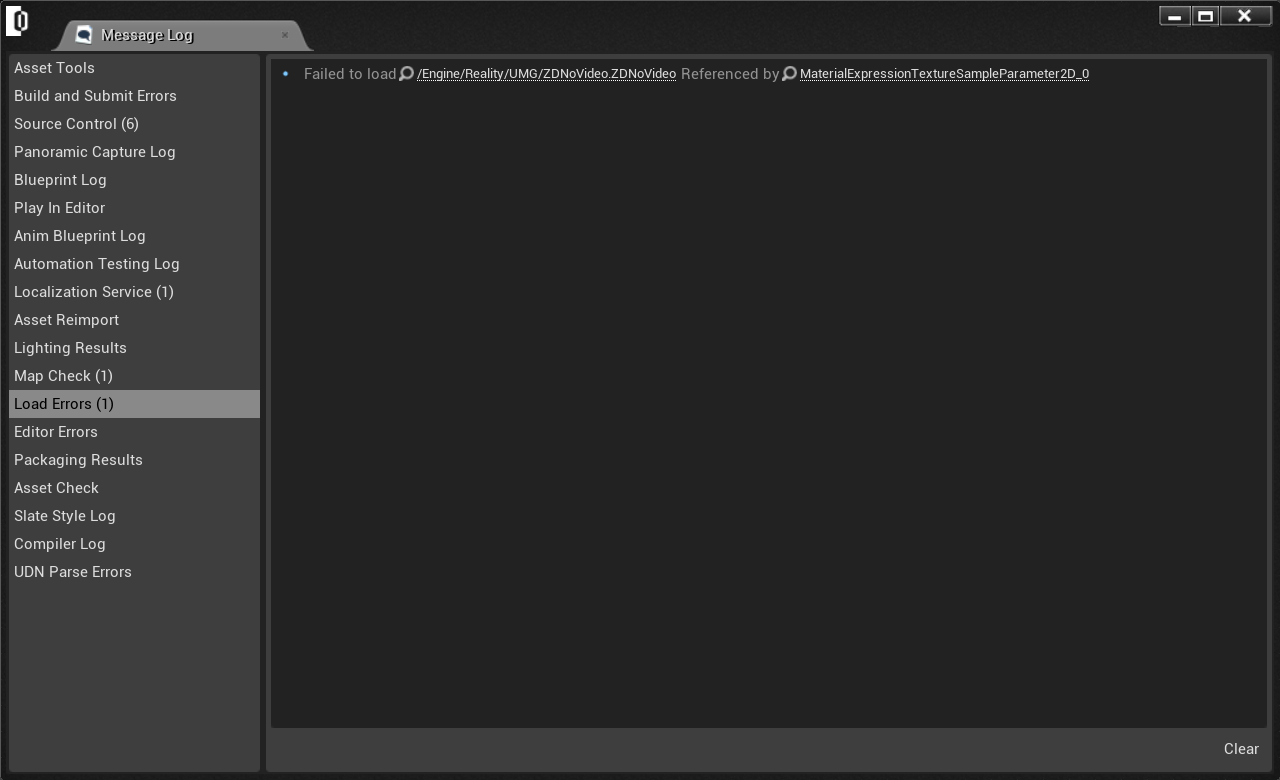Open the MaterialExpressionTextureSampleParameter2D_0 link
Viewport: 1280px width, 780px height.
pos(944,74)
